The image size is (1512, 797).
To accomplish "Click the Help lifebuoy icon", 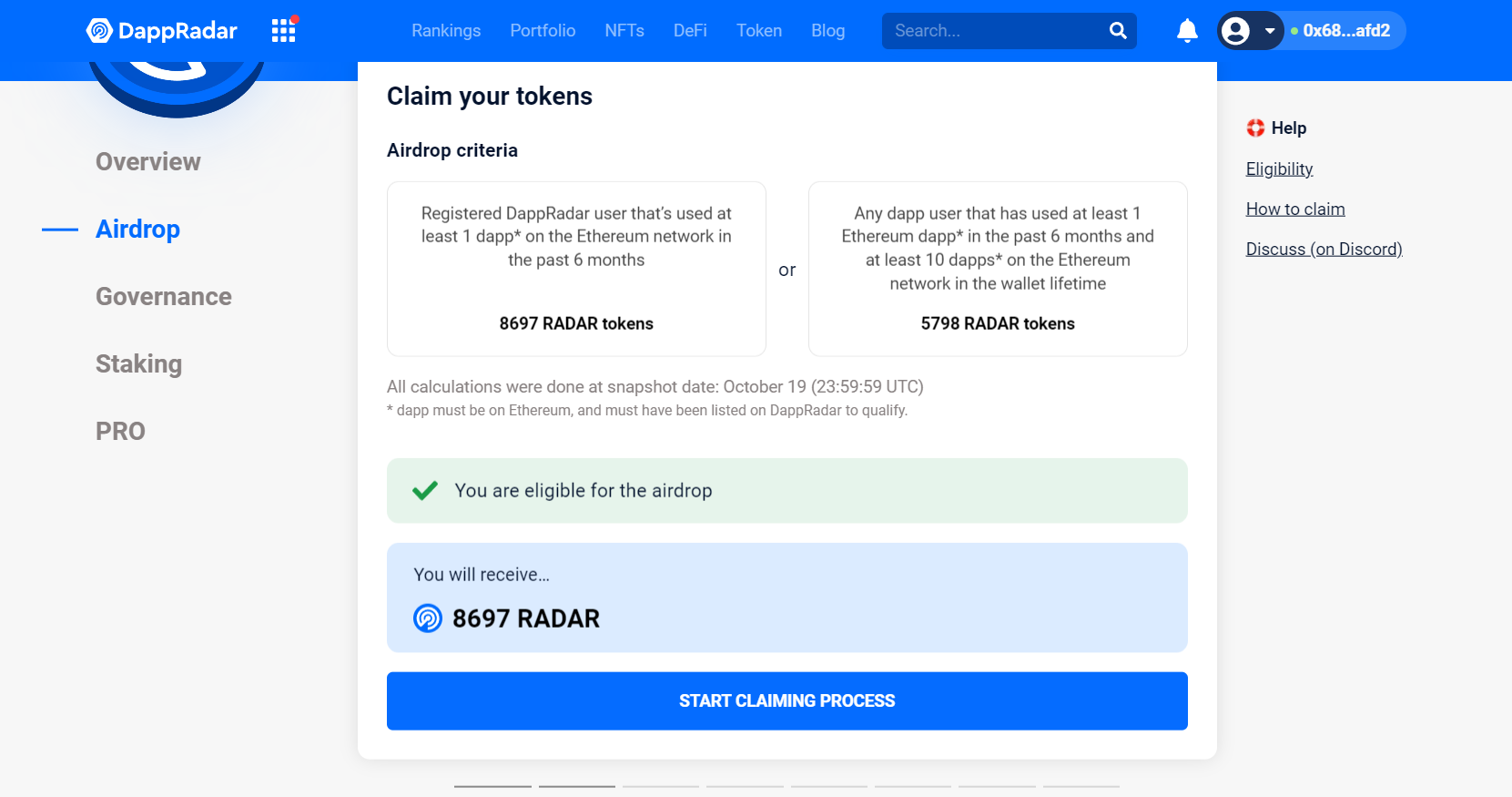I will pos(1255,128).
